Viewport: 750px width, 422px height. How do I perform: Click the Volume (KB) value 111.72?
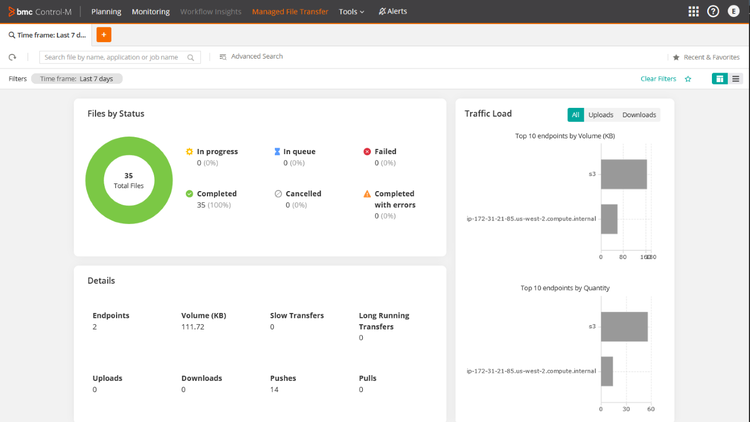coord(193,327)
